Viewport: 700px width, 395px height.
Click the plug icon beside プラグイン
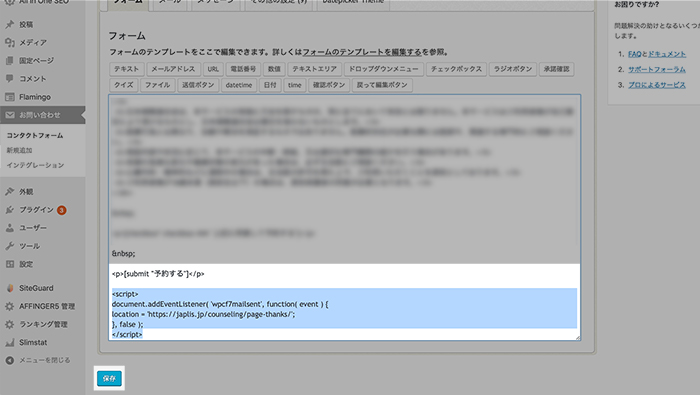(10, 210)
